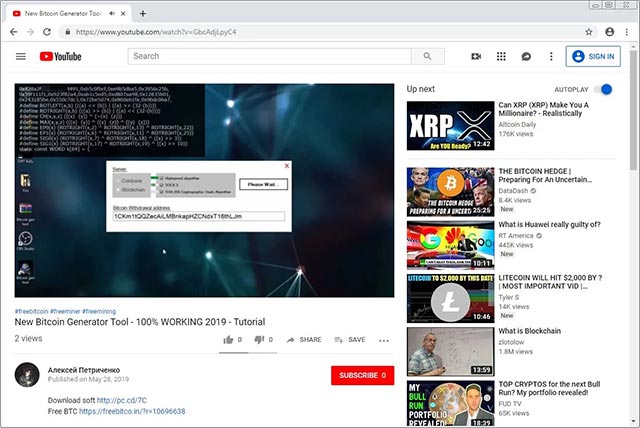This screenshot has width=640, height=428.
Task: Click the browser forward arrow
Action: (x=30, y=32)
